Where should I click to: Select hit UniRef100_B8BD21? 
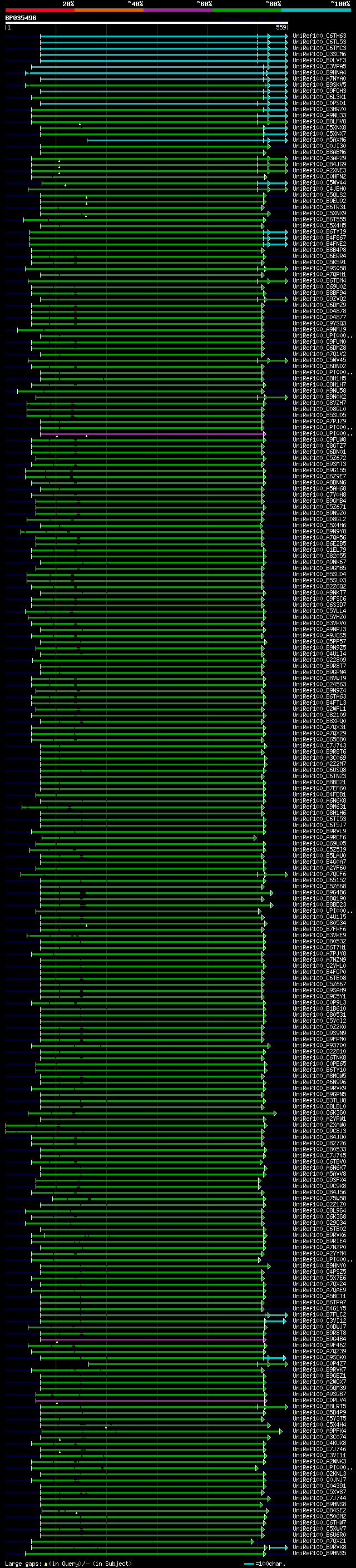319,782
